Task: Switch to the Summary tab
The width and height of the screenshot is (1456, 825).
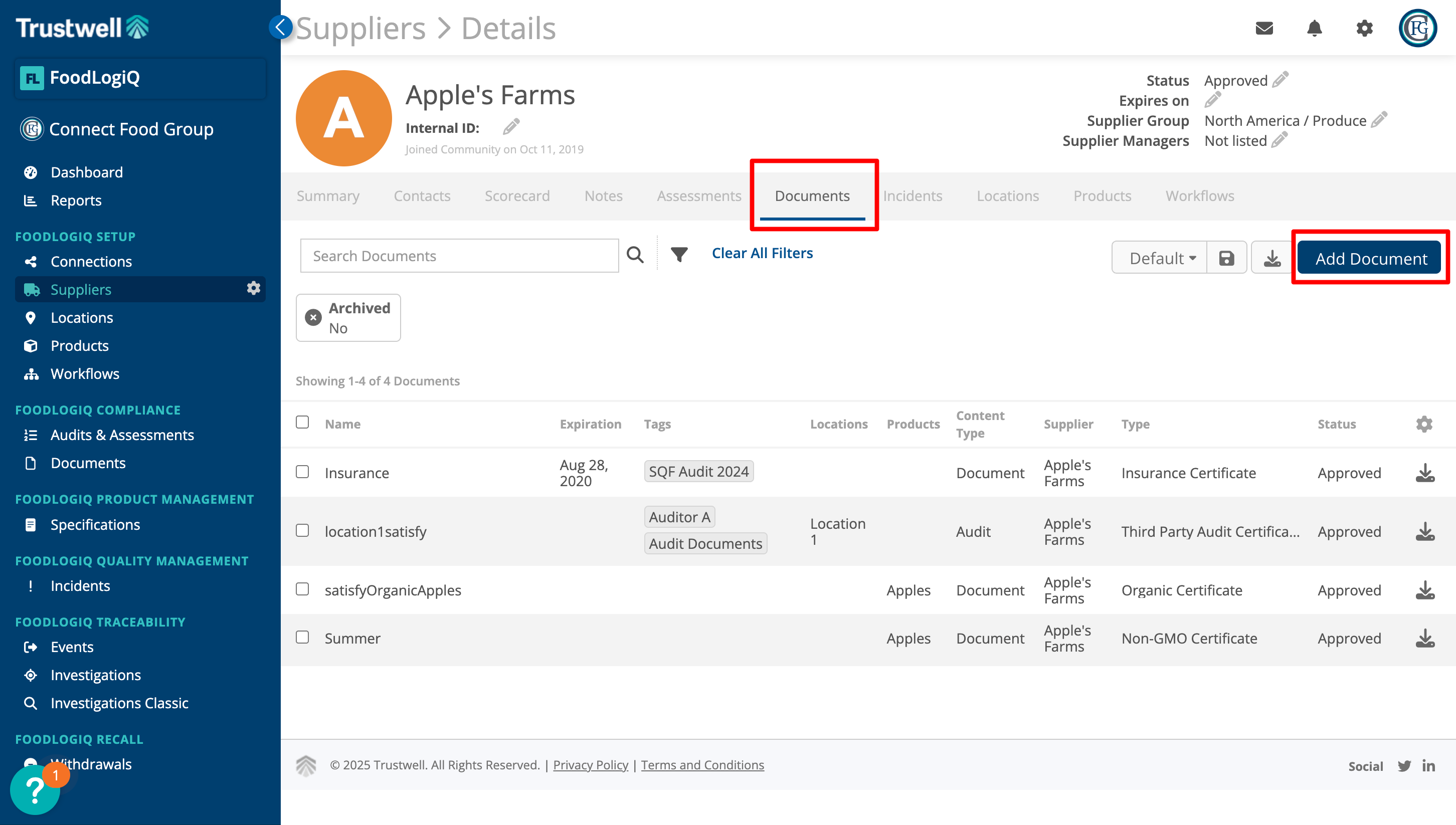Action: (327, 196)
